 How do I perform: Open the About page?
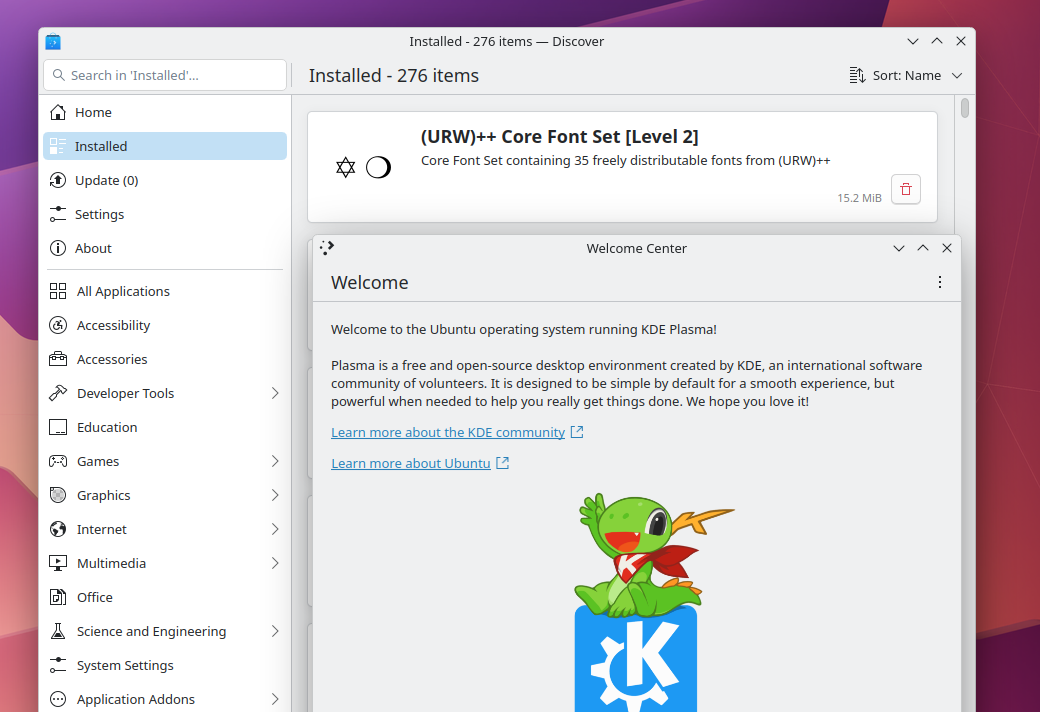[165, 248]
